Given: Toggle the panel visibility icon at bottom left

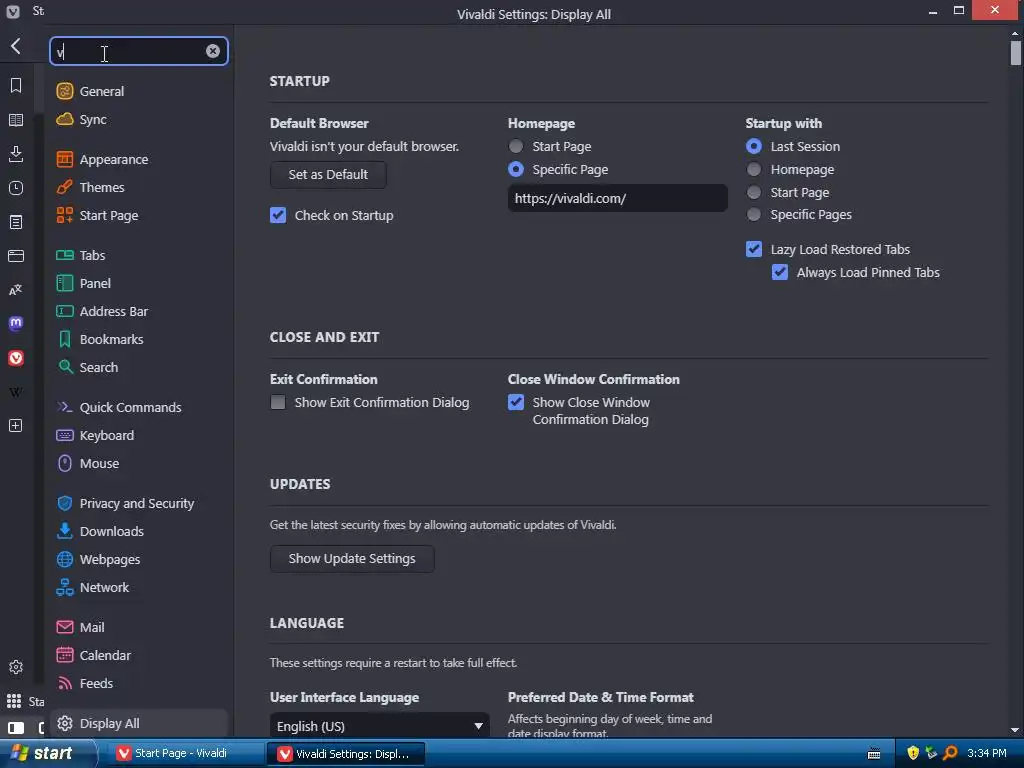Looking at the screenshot, I should coord(16,728).
